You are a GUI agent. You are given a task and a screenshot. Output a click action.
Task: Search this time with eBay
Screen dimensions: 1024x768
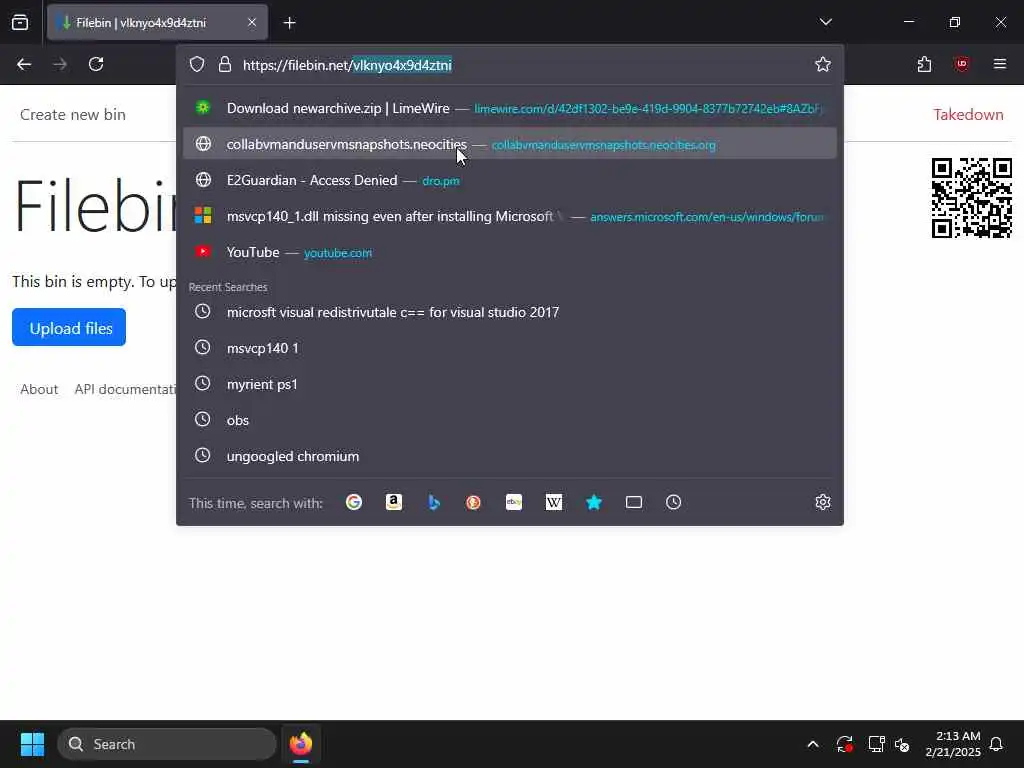click(x=514, y=502)
